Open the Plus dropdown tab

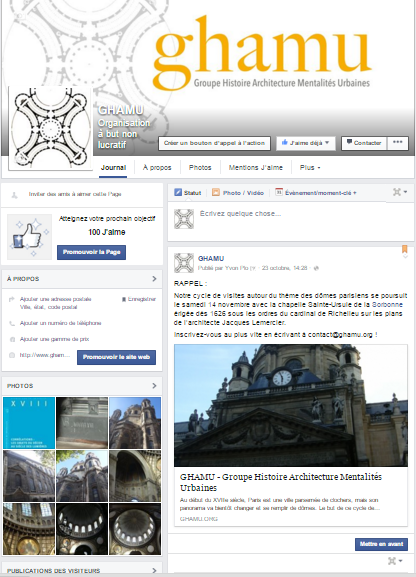point(310,167)
